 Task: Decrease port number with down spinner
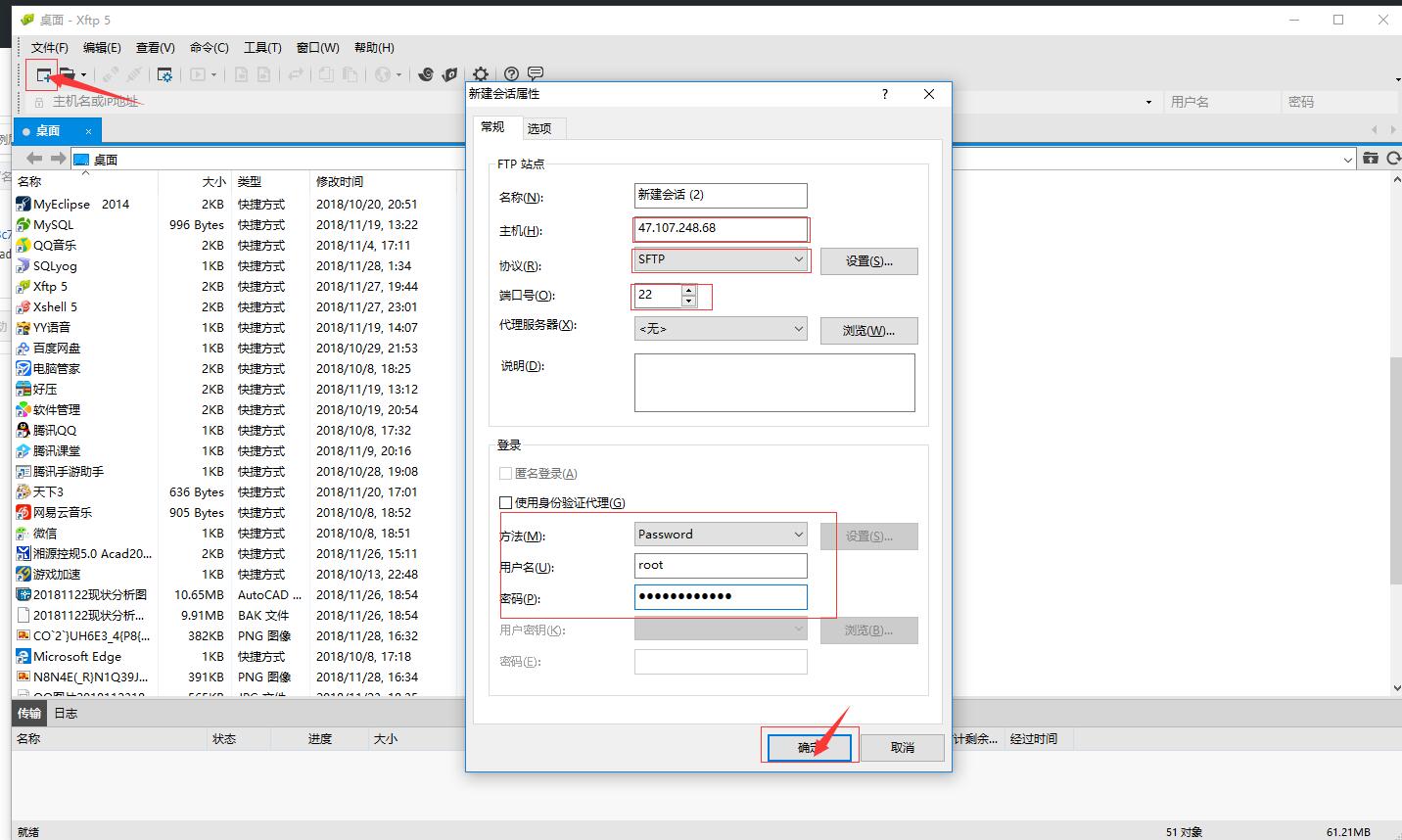[x=689, y=301]
